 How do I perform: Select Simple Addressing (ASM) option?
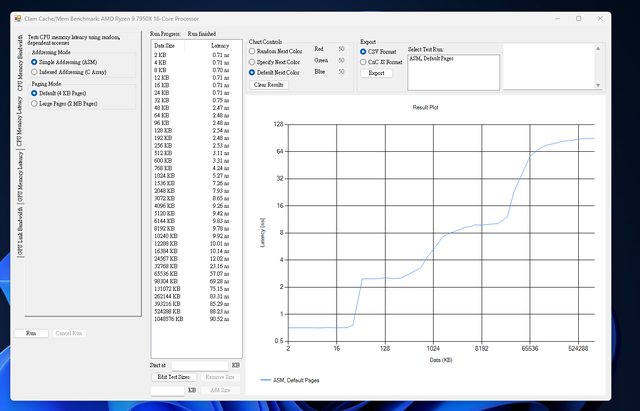pyautogui.click(x=35, y=61)
